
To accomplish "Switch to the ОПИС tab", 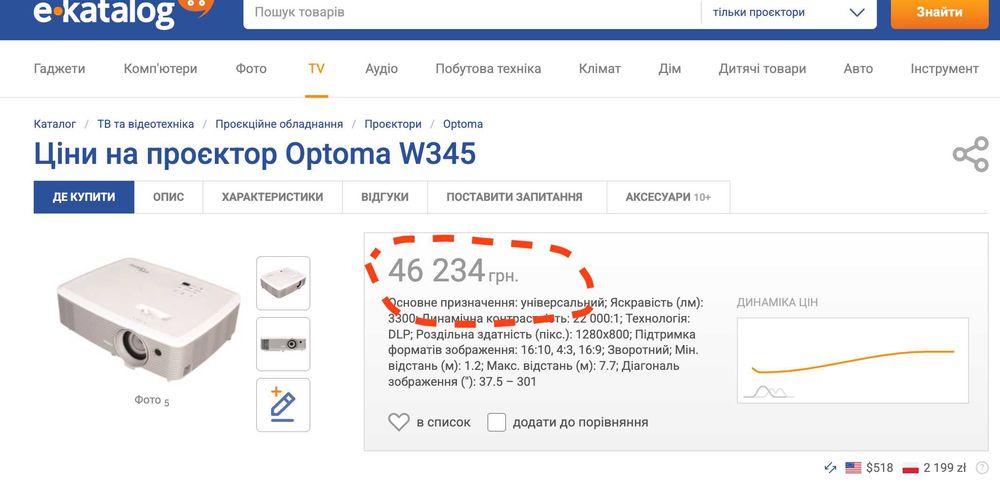I will pos(168,197).
